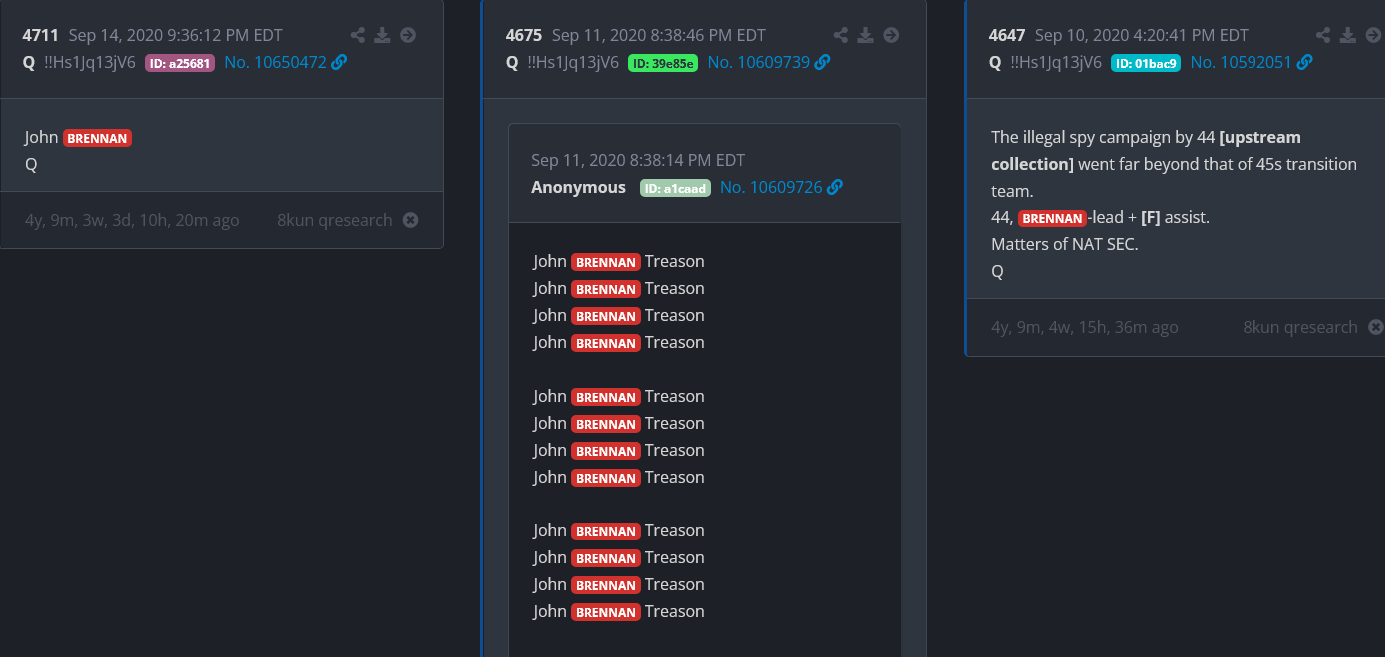Screen dimensions: 1386x657
Task: Click the X icon beside 8kun qresearch on post 4647
Action: pyautogui.click(x=1376, y=327)
